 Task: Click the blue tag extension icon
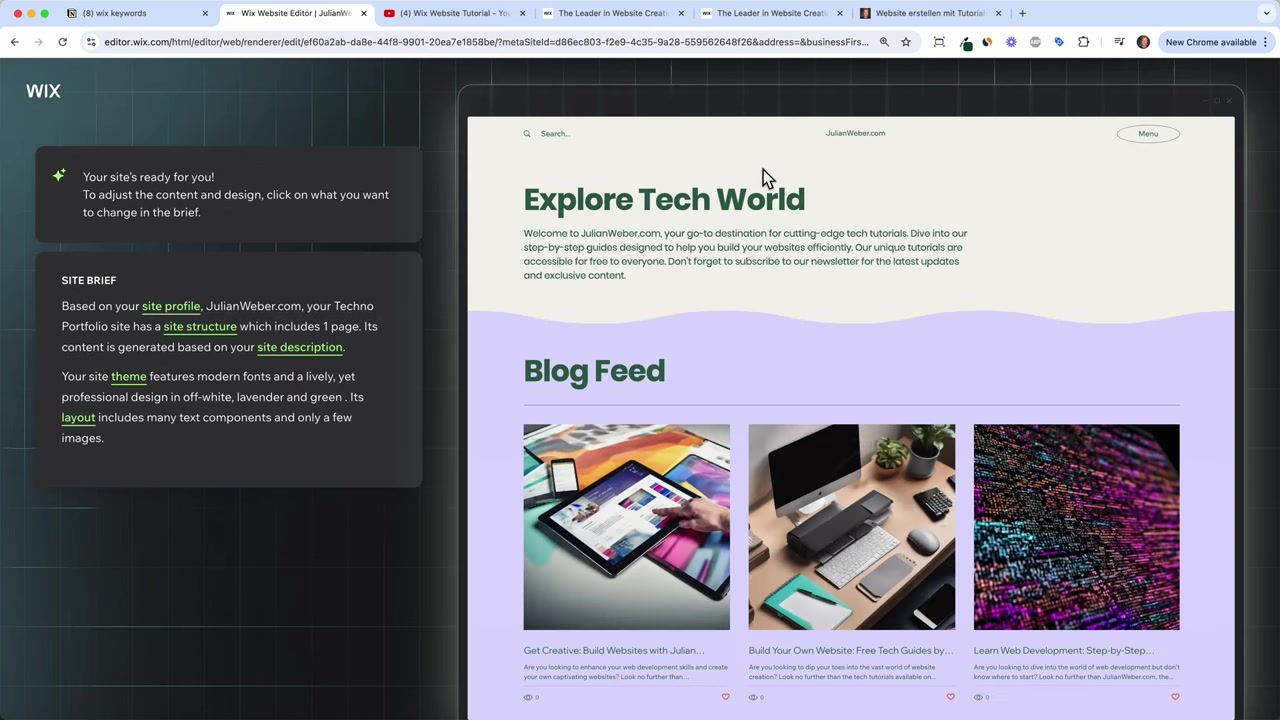1059,42
